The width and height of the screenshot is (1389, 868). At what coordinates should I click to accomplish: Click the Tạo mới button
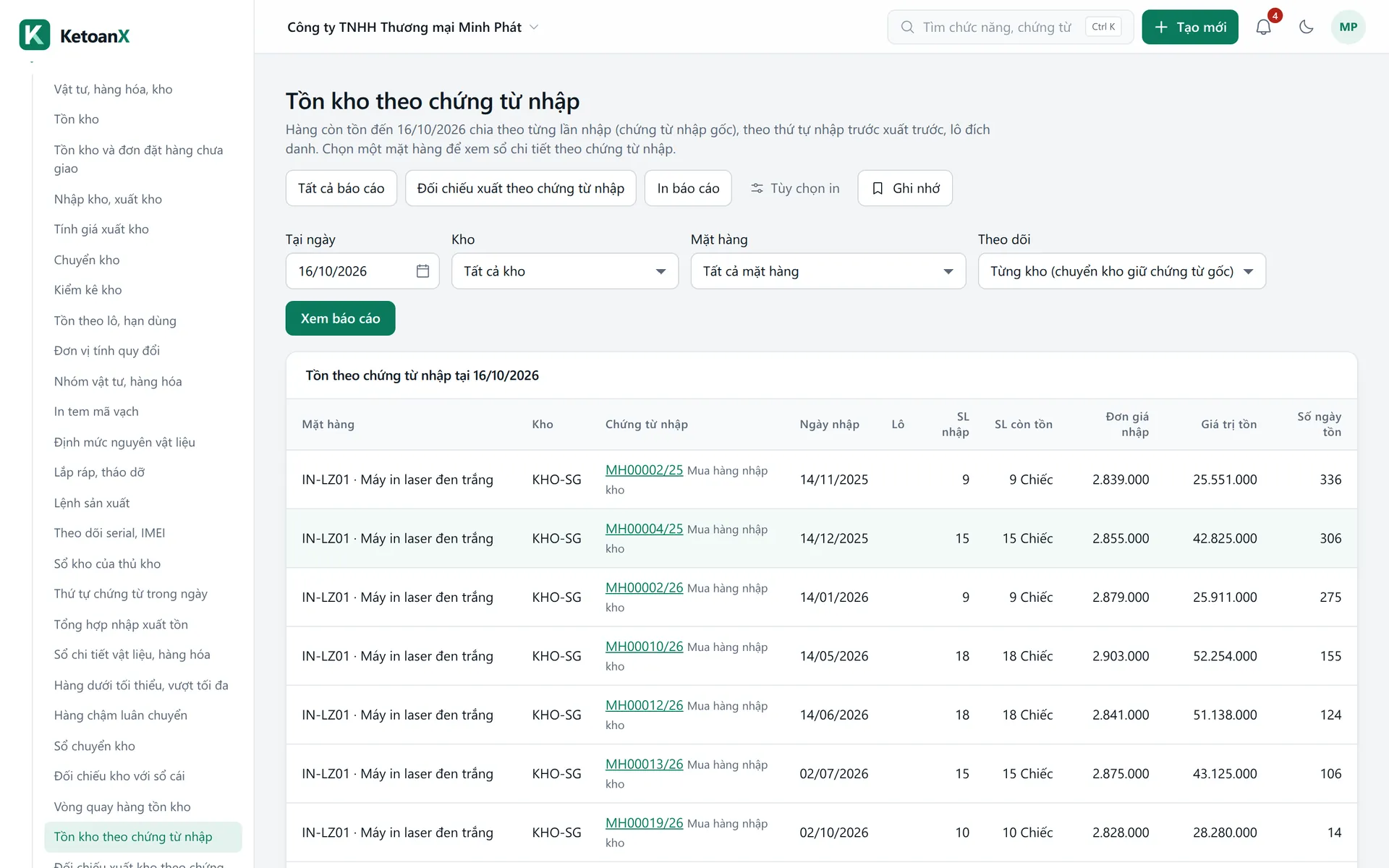pos(1189,27)
